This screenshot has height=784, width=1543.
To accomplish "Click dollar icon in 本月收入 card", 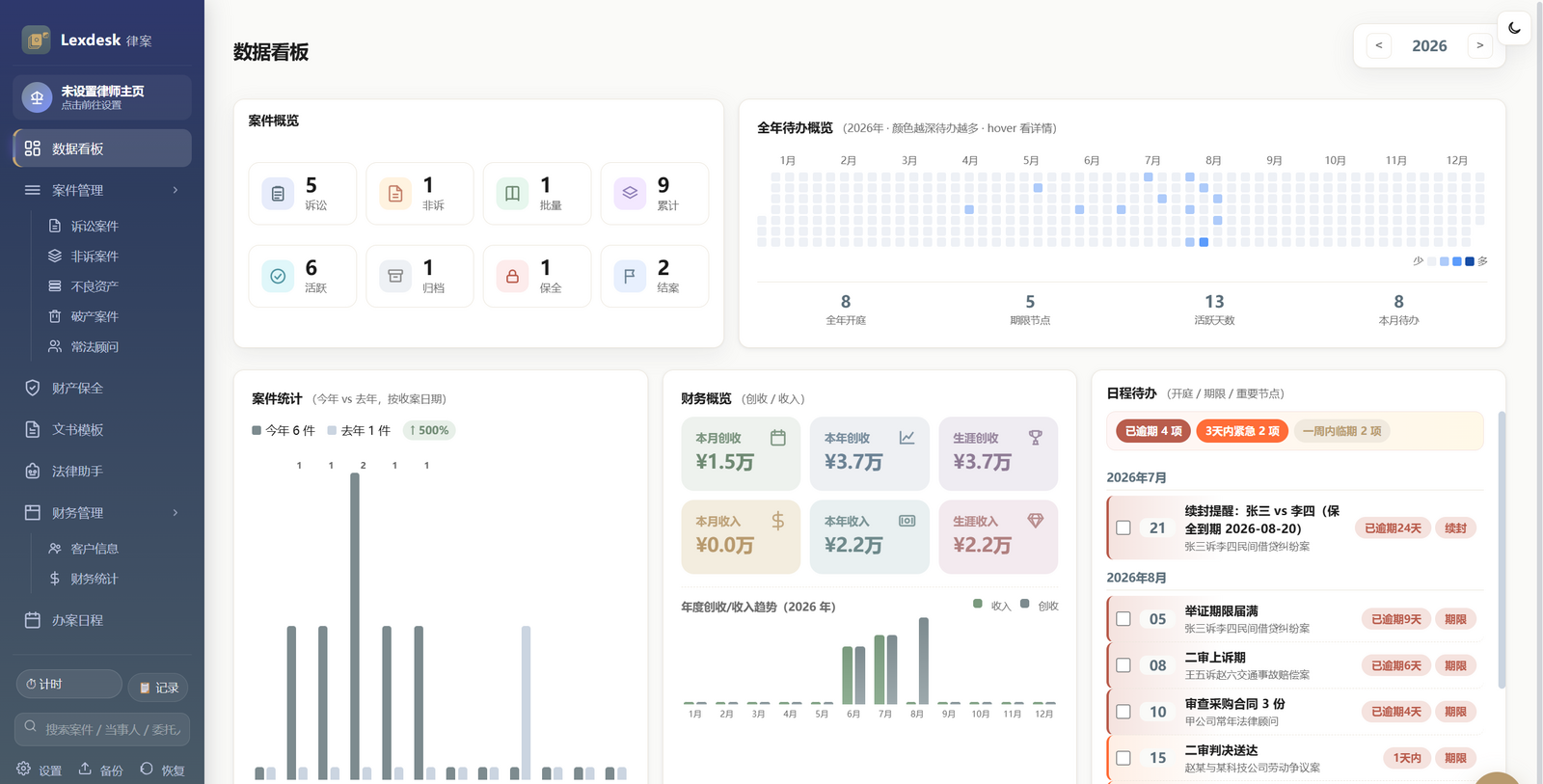I will [778, 521].
